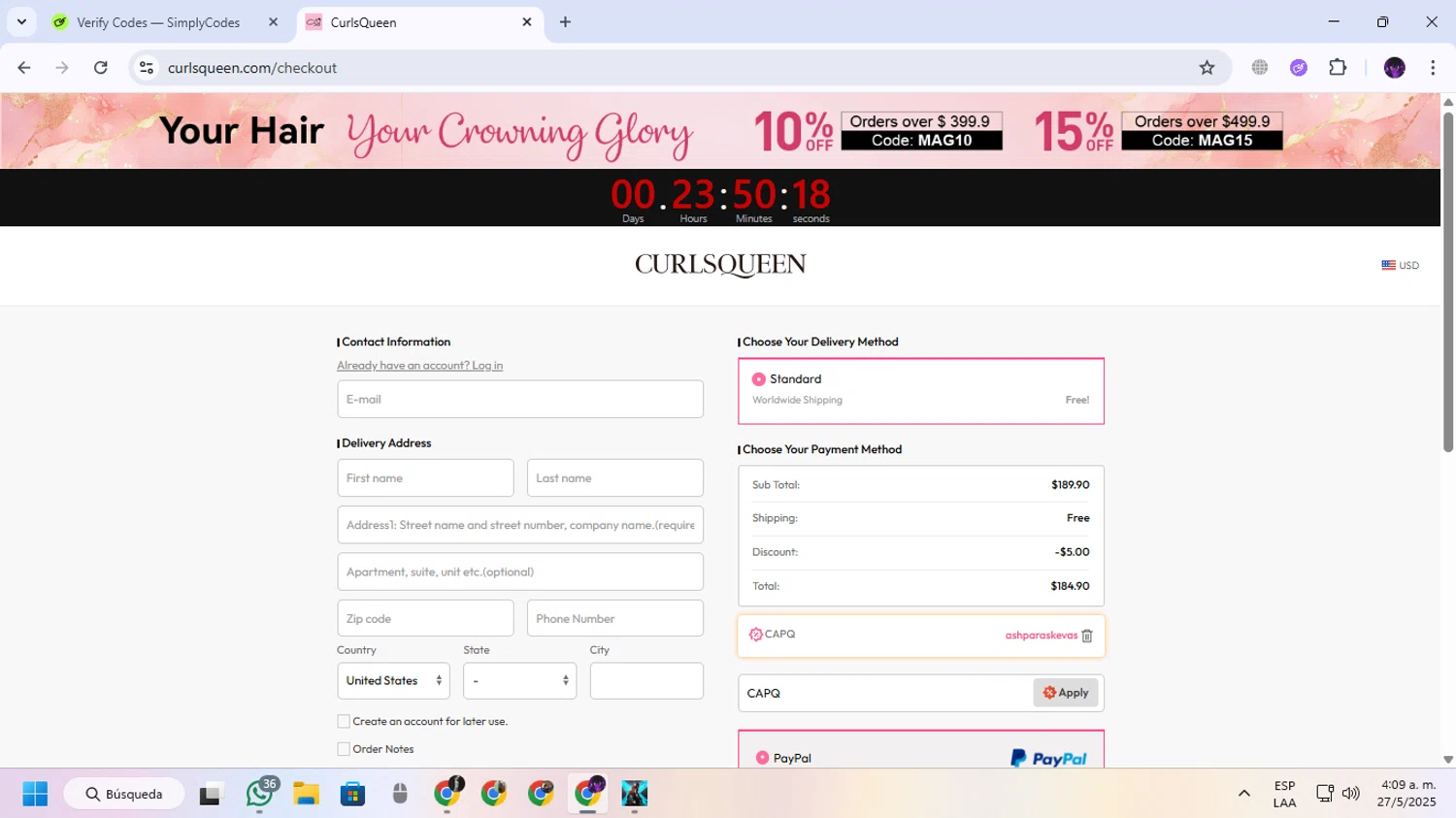The width and height of the screenshot is (1456, 818).
Task: Click the Apply coupon button
Action: [1066, 693]
